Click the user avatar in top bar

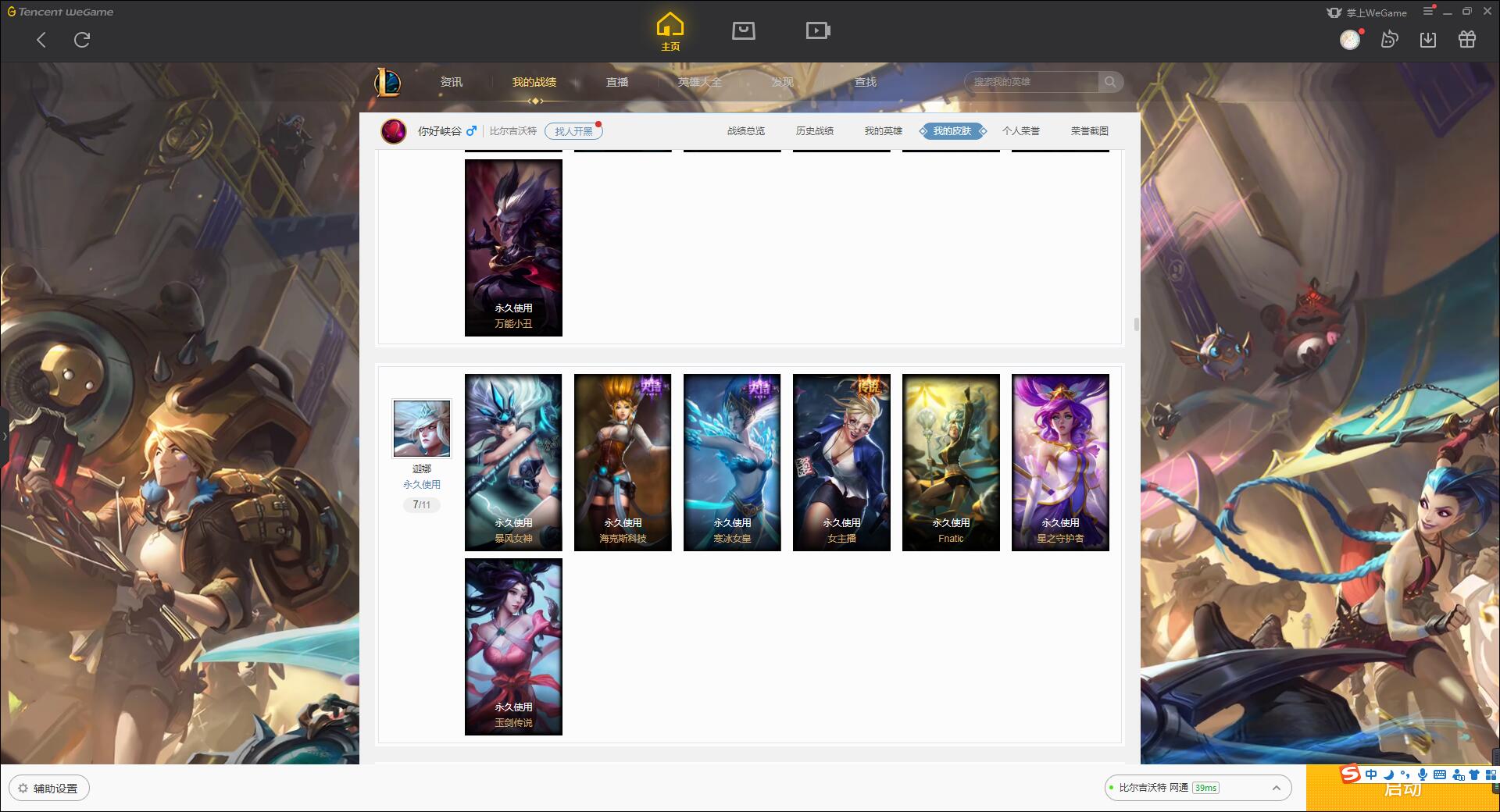1350,39
